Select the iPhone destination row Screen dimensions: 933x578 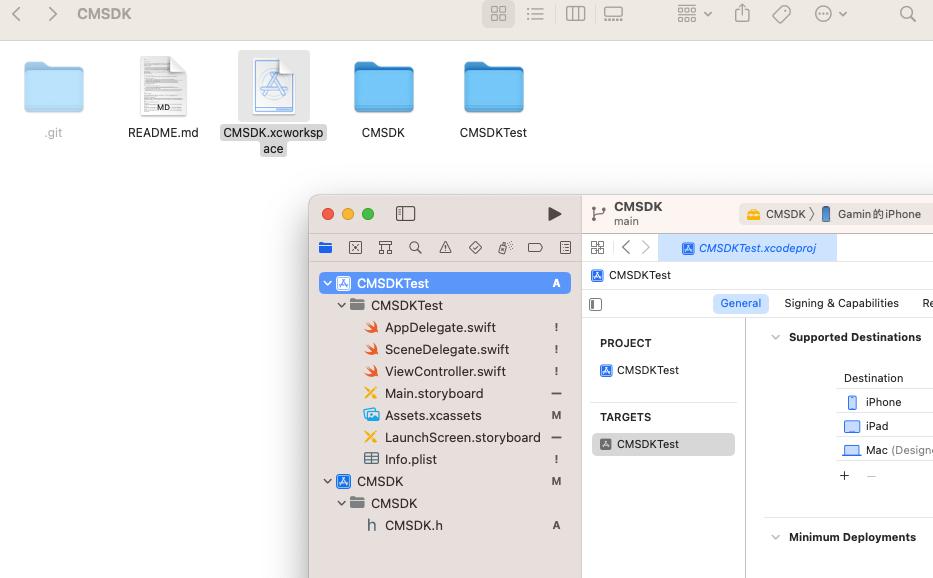coord(885,402)
